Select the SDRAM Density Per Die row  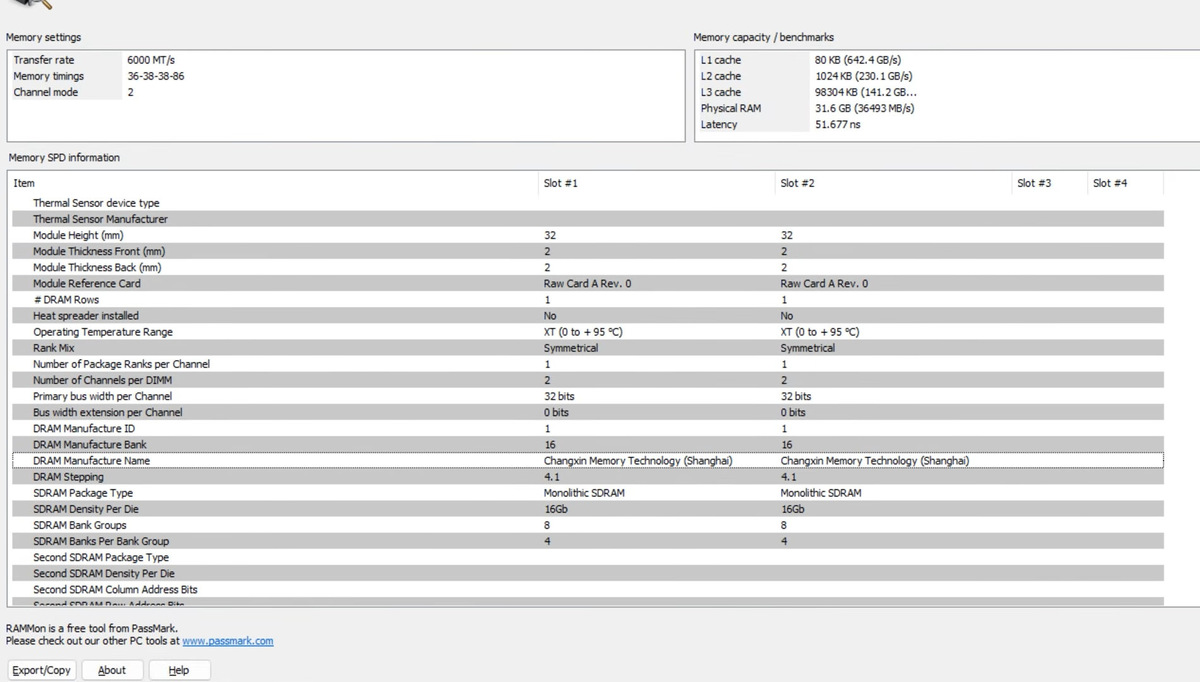(x=586, y=509)
